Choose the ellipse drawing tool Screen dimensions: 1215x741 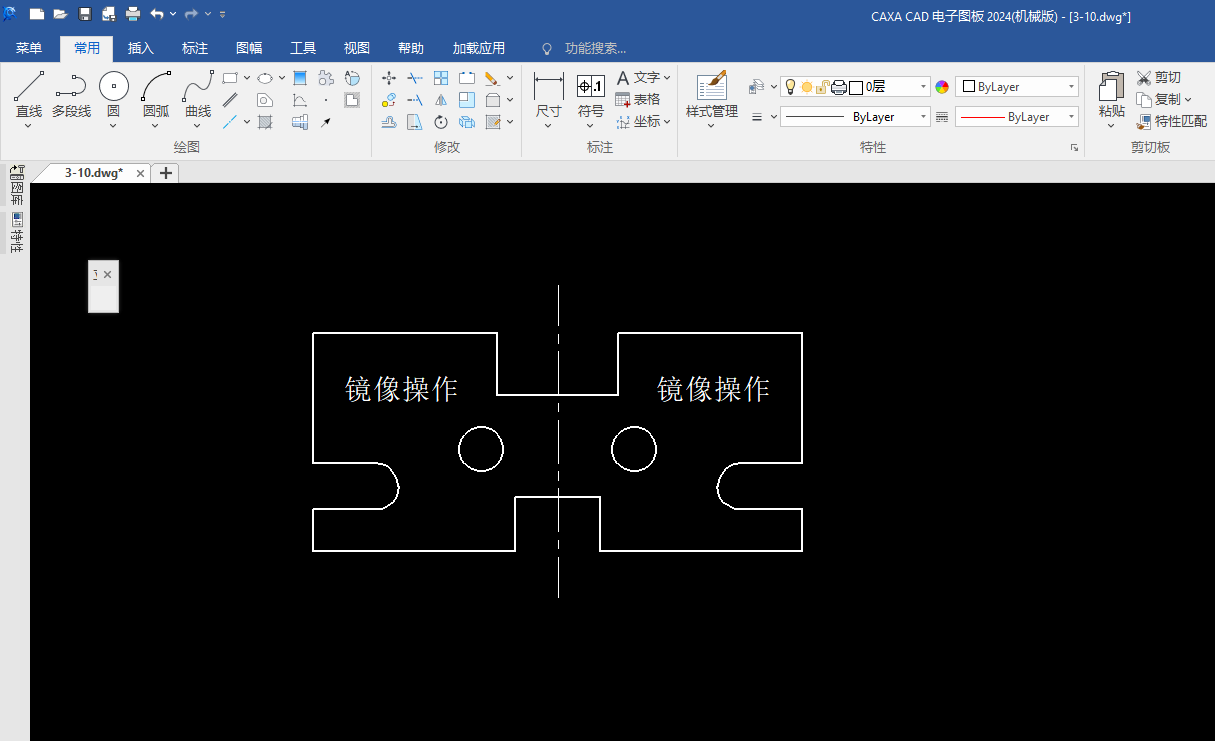265,78
